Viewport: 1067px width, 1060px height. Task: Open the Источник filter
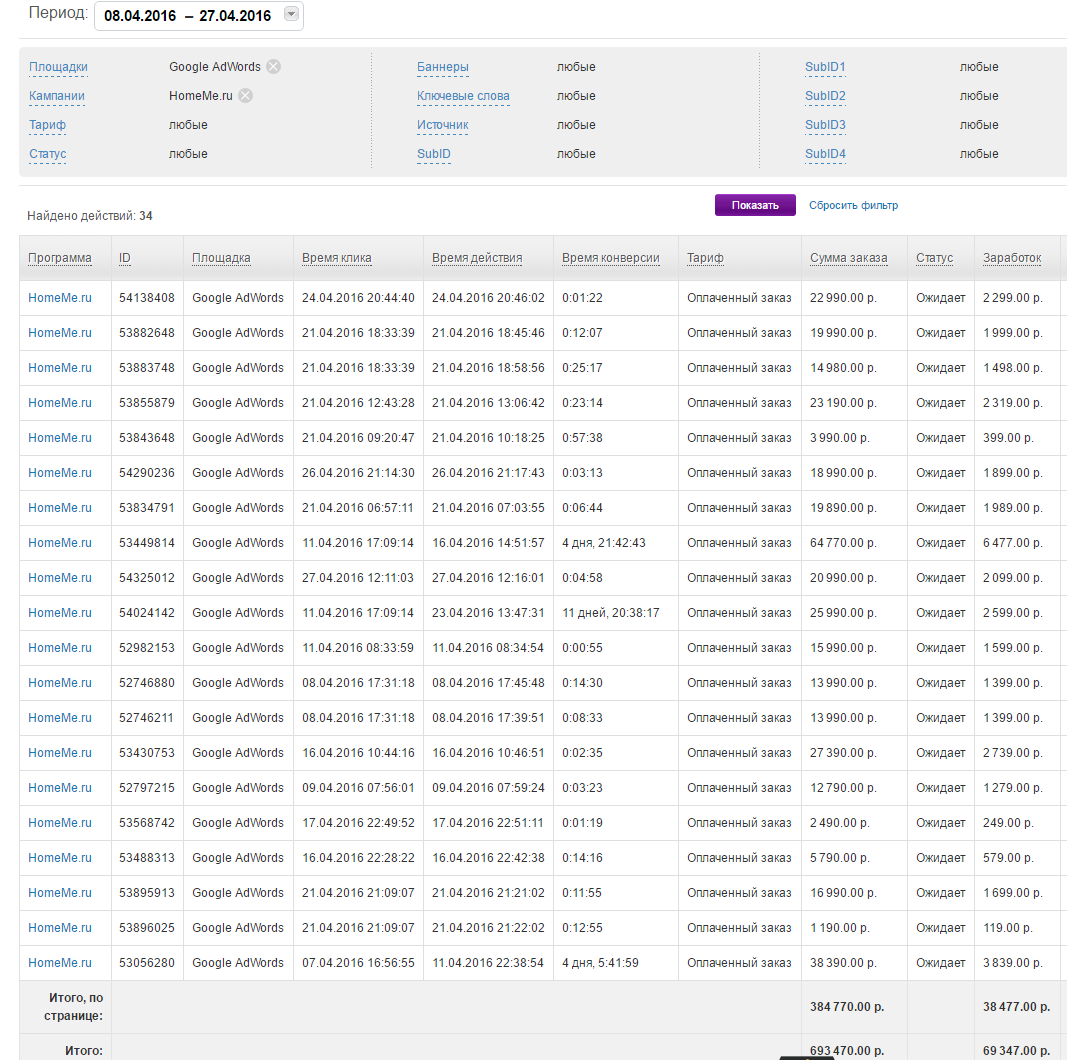point(442,125)
